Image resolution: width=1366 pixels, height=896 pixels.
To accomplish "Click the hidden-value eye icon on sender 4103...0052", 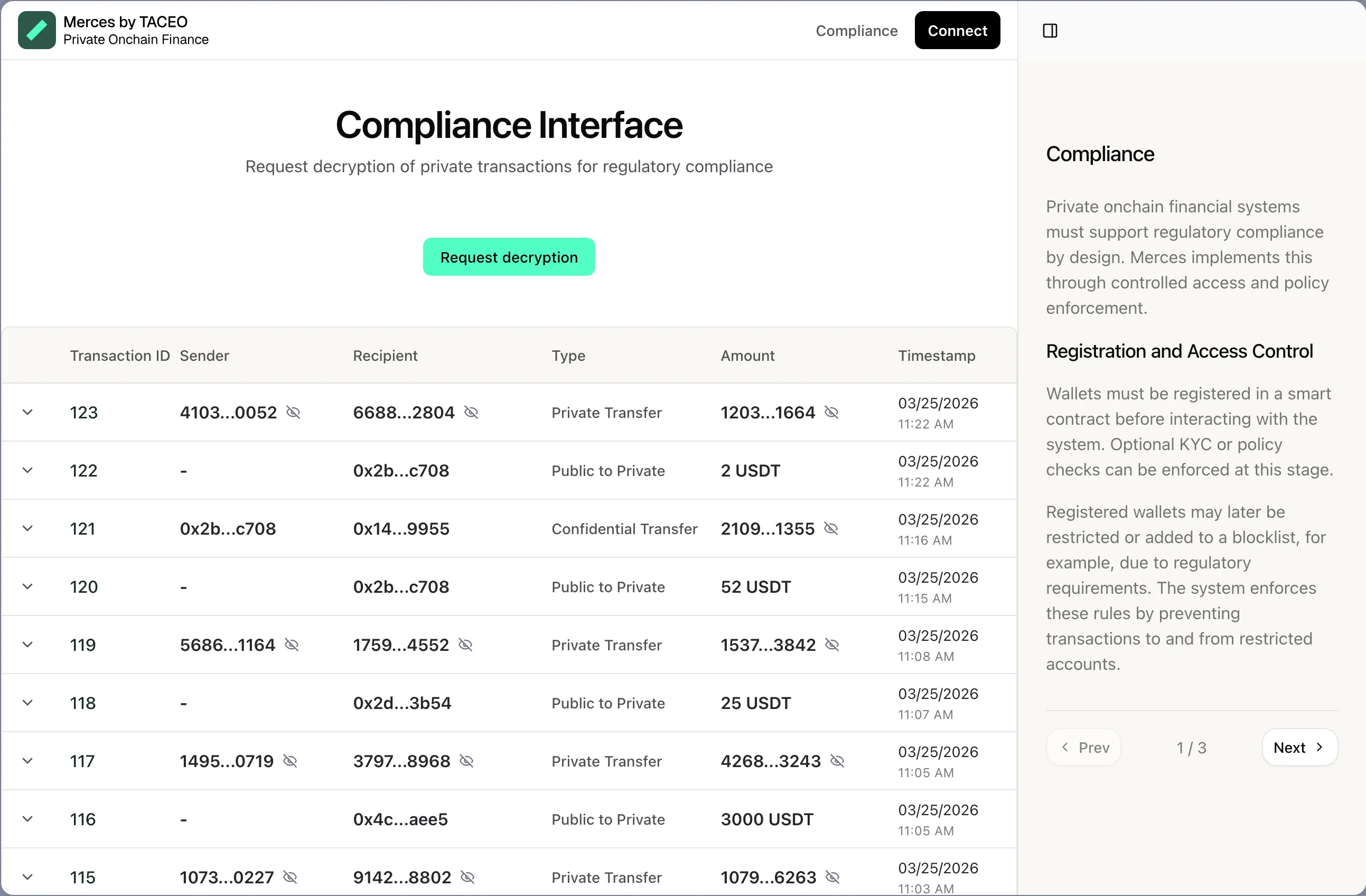I will pos(294,412).
